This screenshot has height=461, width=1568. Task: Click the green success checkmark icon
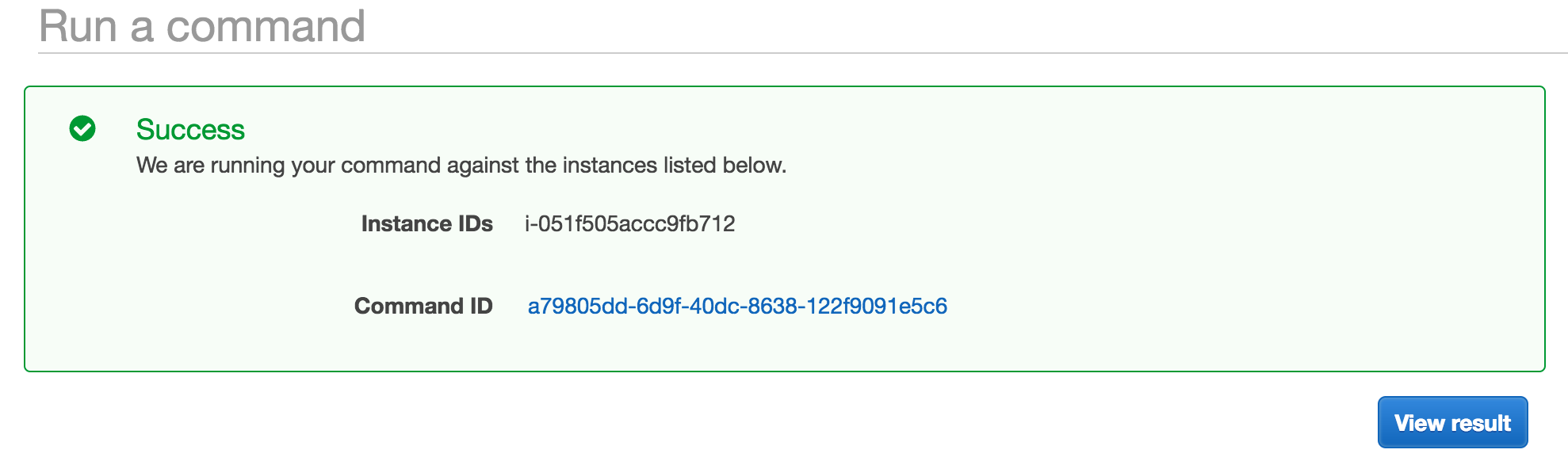click(82, 128)
